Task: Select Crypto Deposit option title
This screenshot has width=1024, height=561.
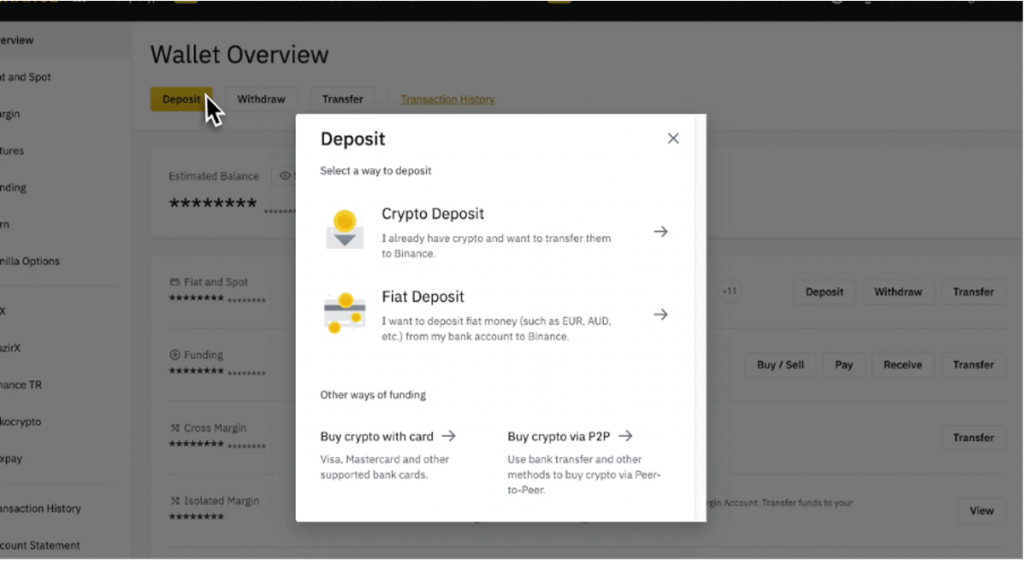Action: tap(432, 214)
